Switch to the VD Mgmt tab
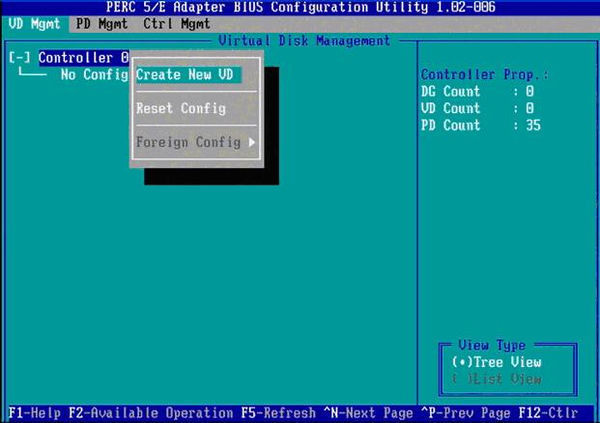The image size is (600, 423). tap(29, 24)
